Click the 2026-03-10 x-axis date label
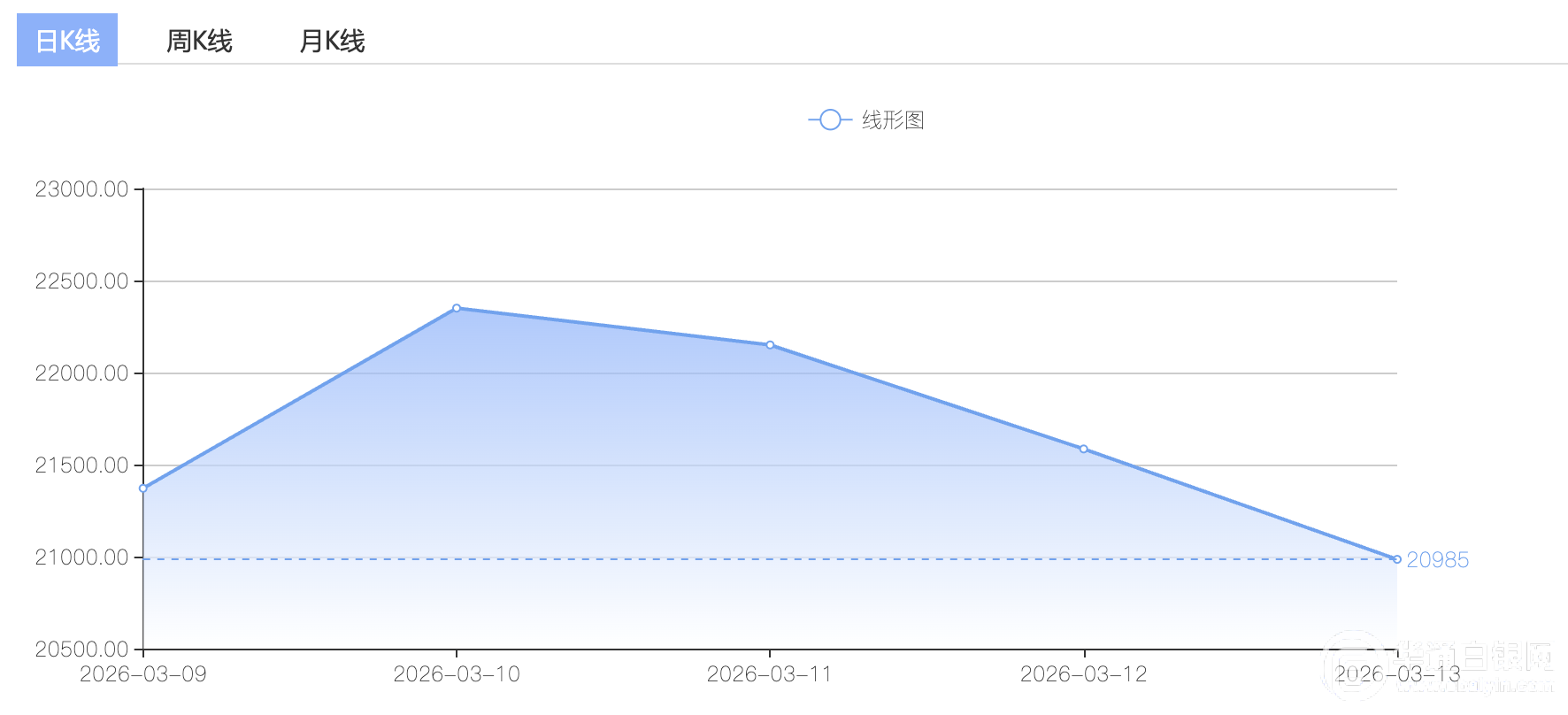 [x=457, y=674]
